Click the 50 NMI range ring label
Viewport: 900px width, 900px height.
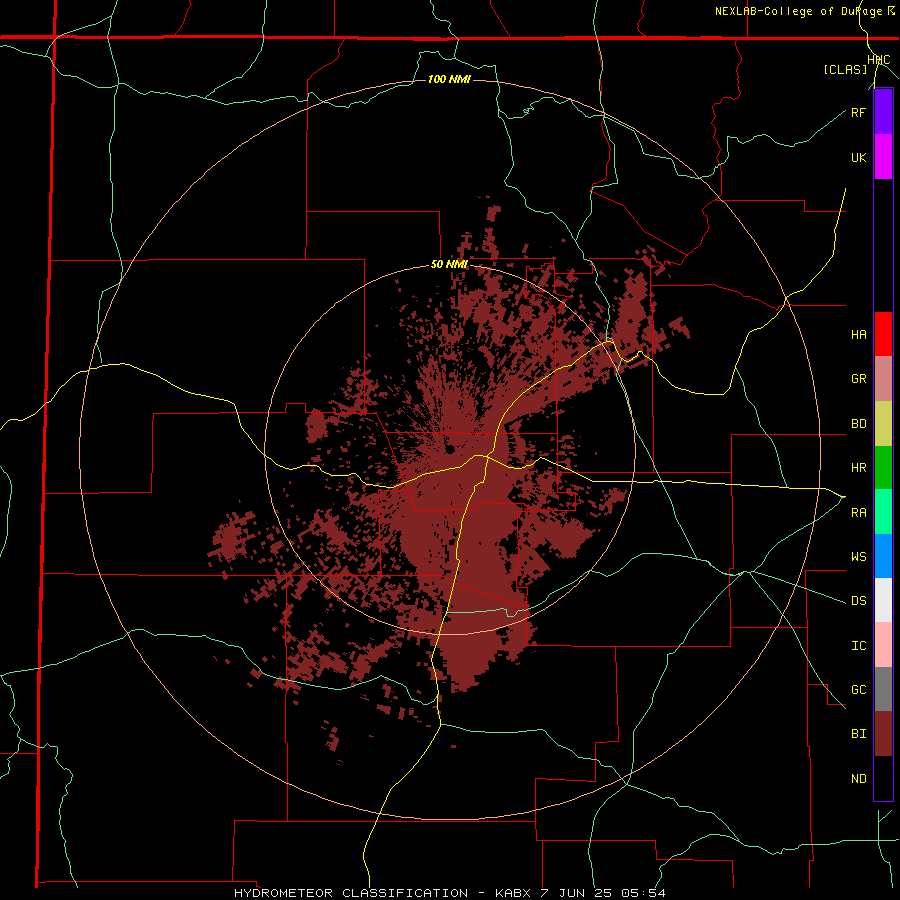[x=449, y=265]
